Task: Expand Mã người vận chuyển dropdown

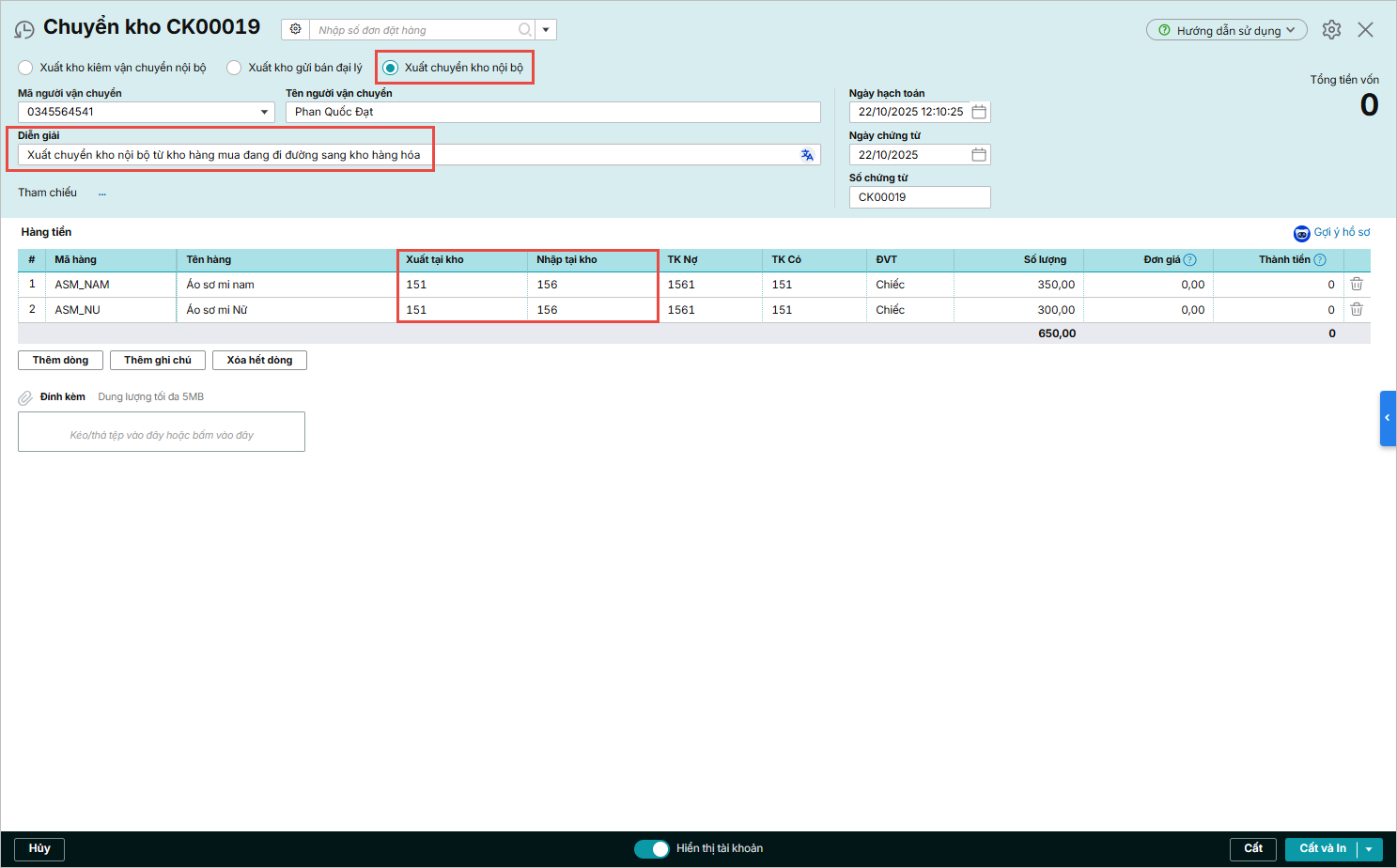Action: 264,113
